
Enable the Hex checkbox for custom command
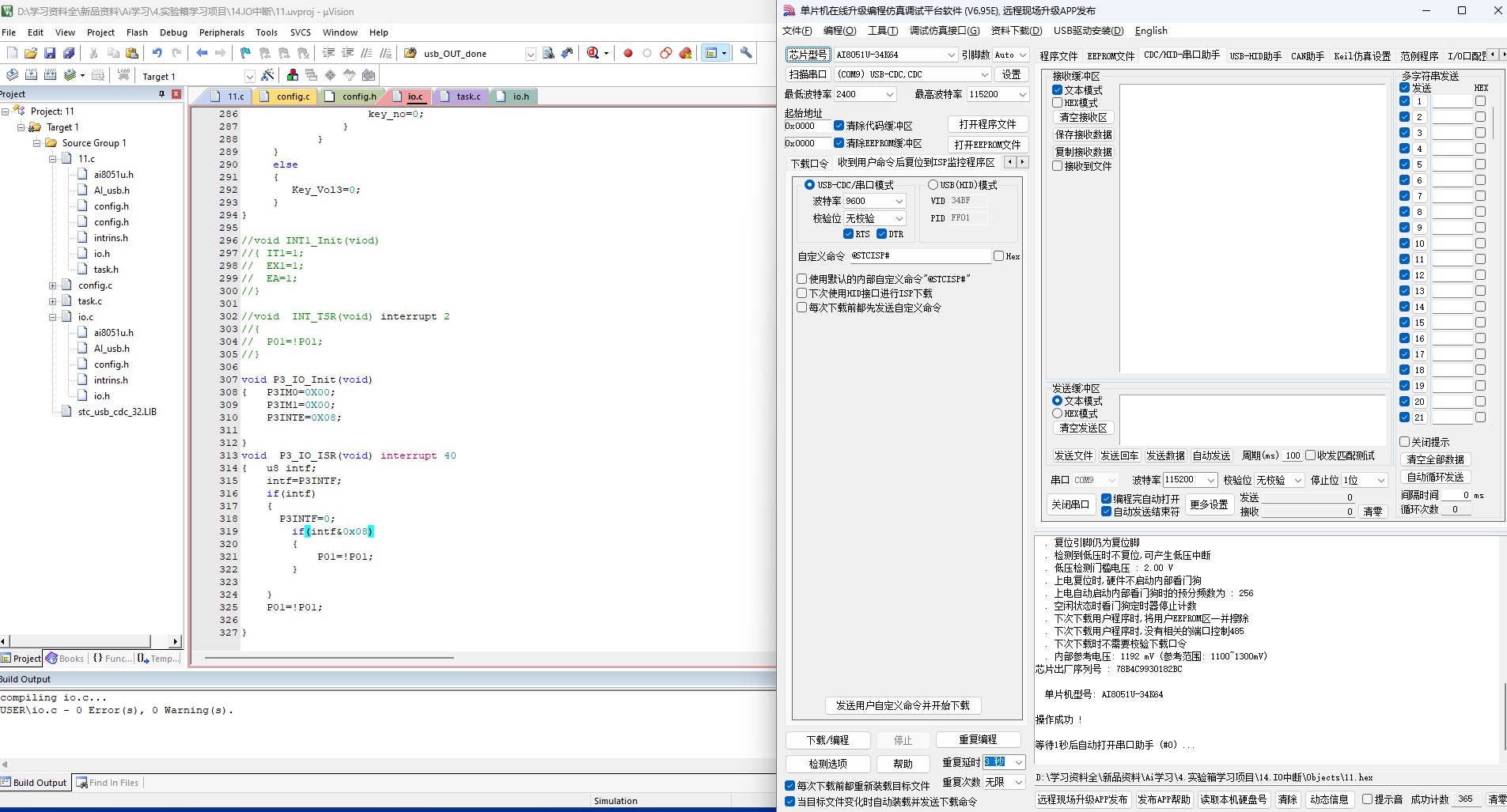[x=998, y=256]
